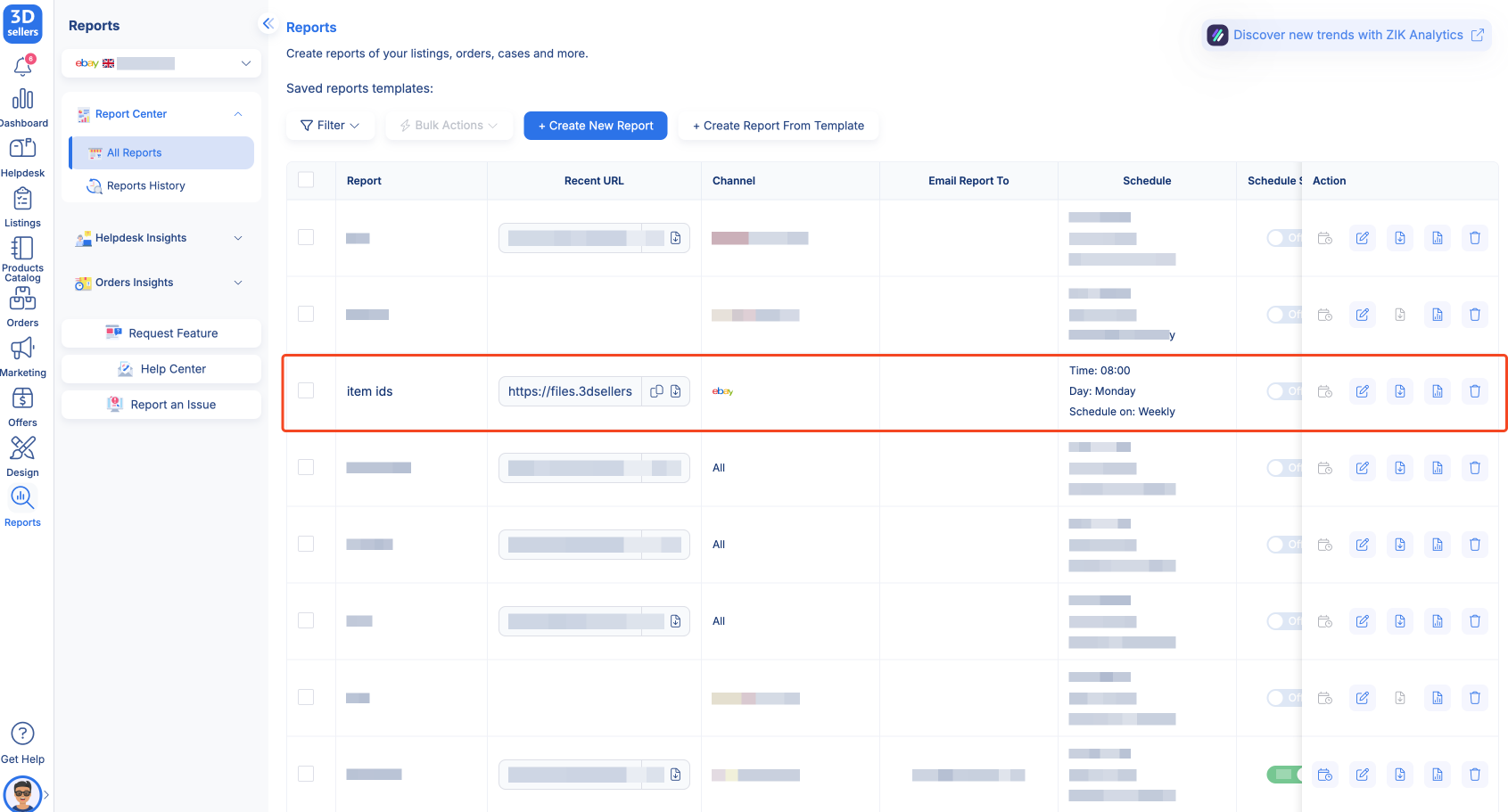The height and width of the screenshot is (812, 1508).
Task: Check the checkbox on the item ids row
Action: [x=307, y=389]
